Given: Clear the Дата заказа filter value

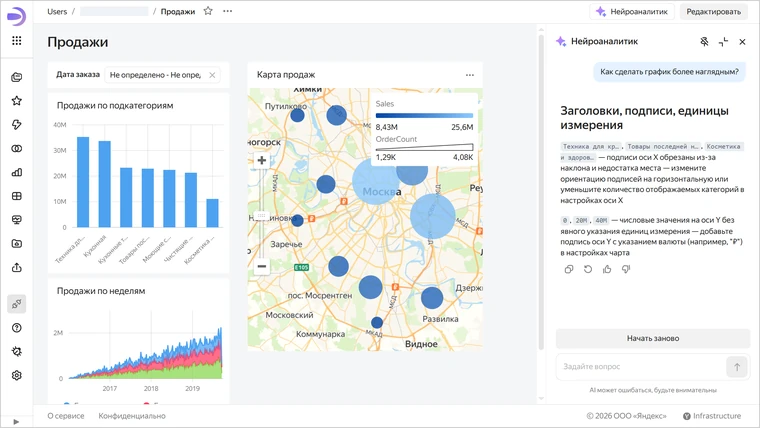Looking at the screenshot, I should [212, 75].
